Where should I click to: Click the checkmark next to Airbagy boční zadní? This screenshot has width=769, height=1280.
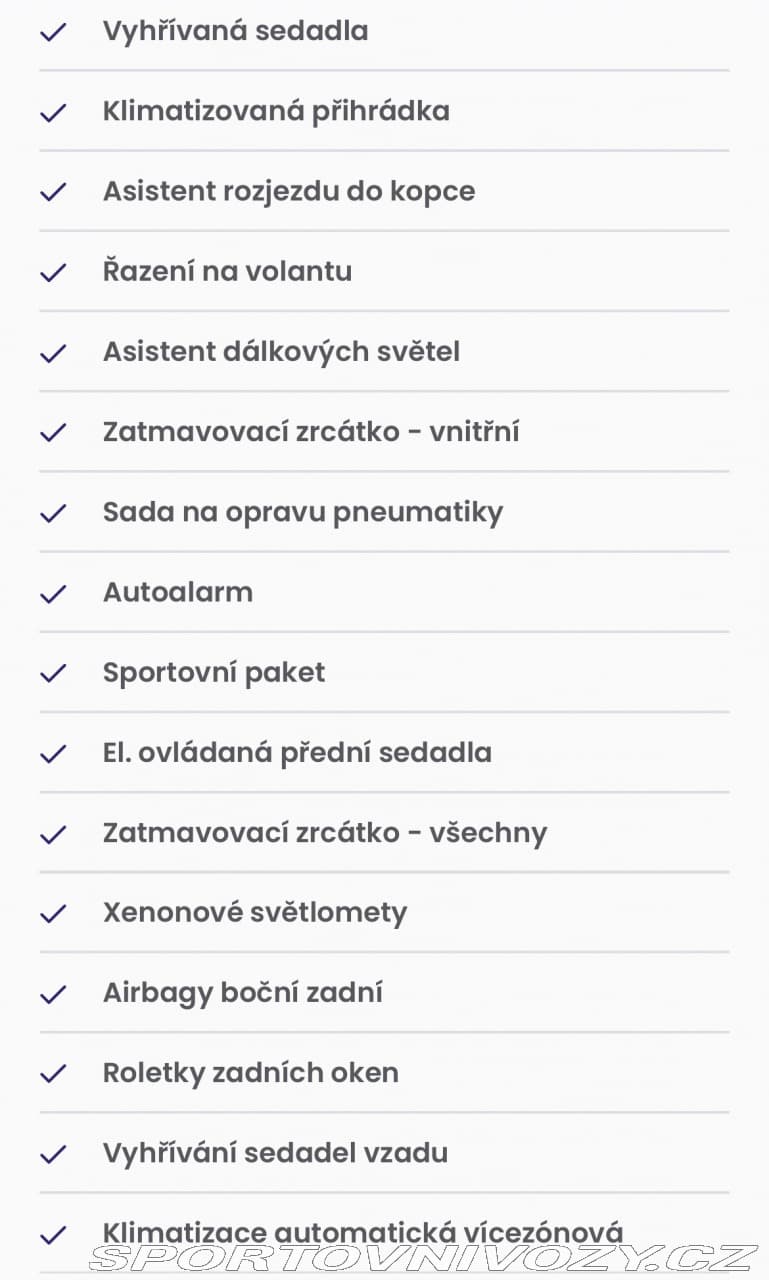pos(52,993)
